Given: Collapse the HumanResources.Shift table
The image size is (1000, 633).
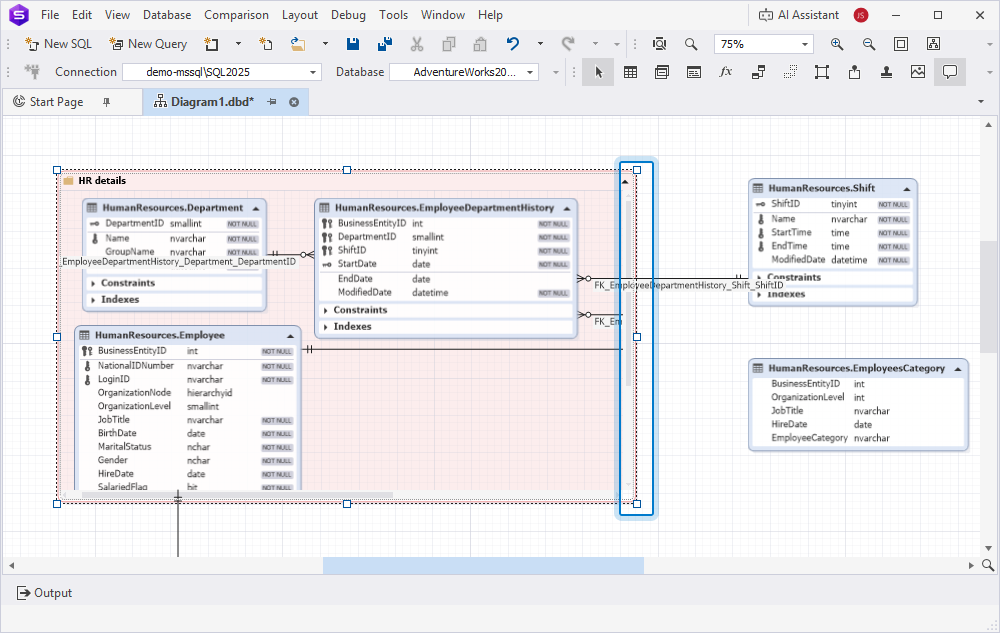Looking at the screenshot, I should pyautogui.click(x=906, y=189).
